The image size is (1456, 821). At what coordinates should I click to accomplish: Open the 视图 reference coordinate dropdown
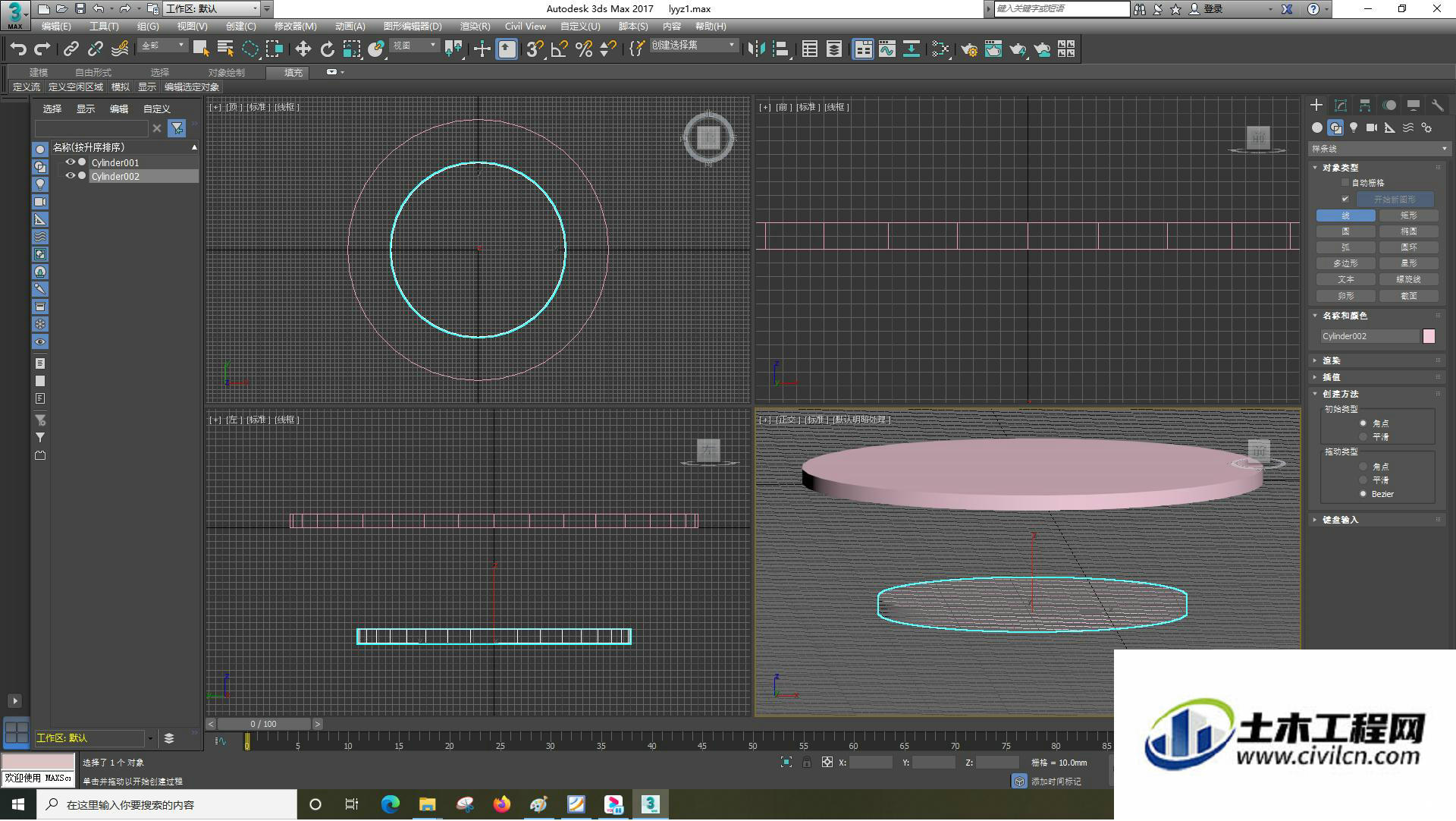(414, 46)
